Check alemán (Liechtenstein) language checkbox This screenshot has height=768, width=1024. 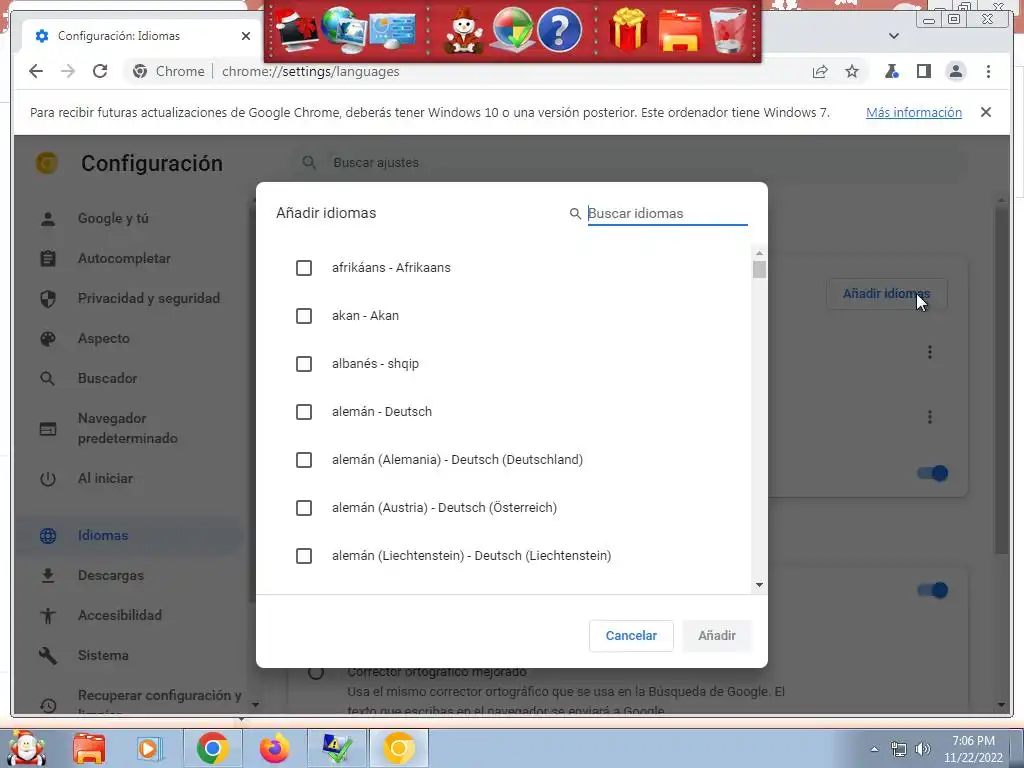point(304,556)
